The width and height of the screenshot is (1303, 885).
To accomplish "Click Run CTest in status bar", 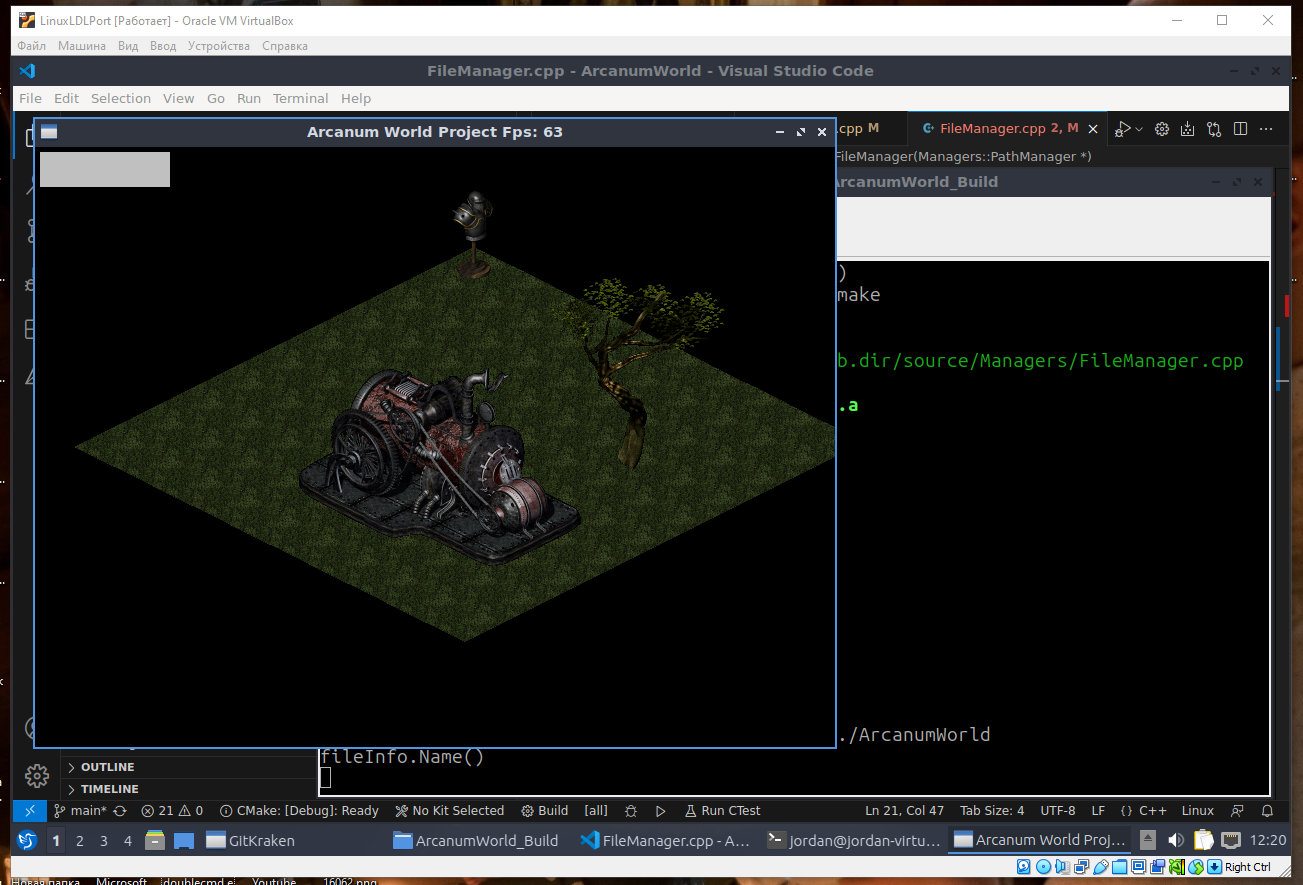I will 723,811.
